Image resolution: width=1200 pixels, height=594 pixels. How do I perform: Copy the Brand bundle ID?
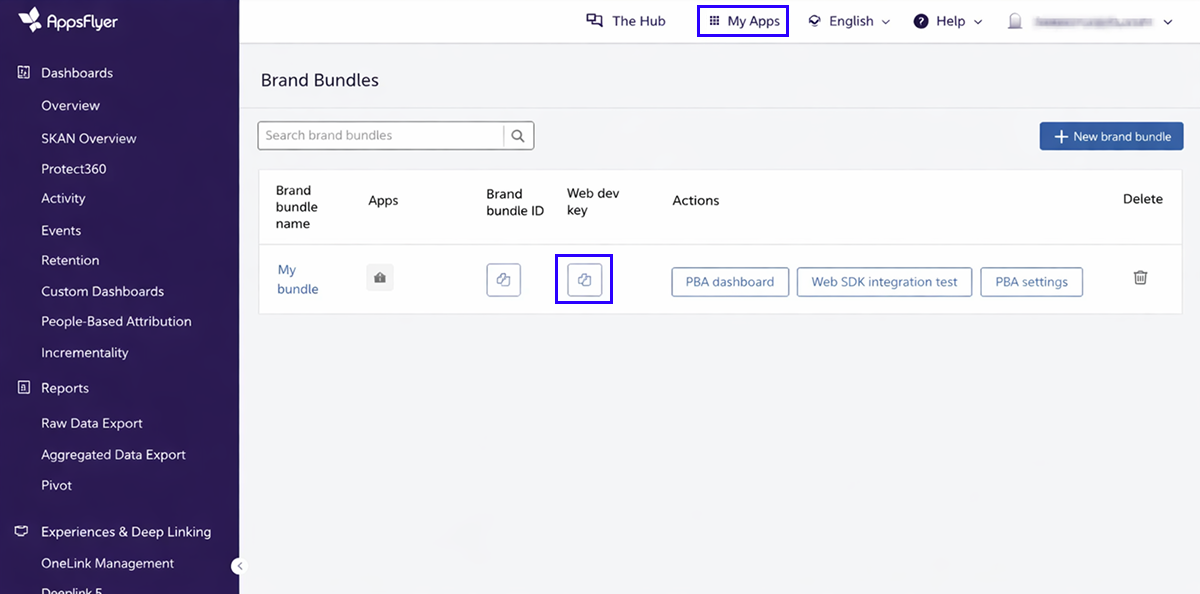click(503, 280)
